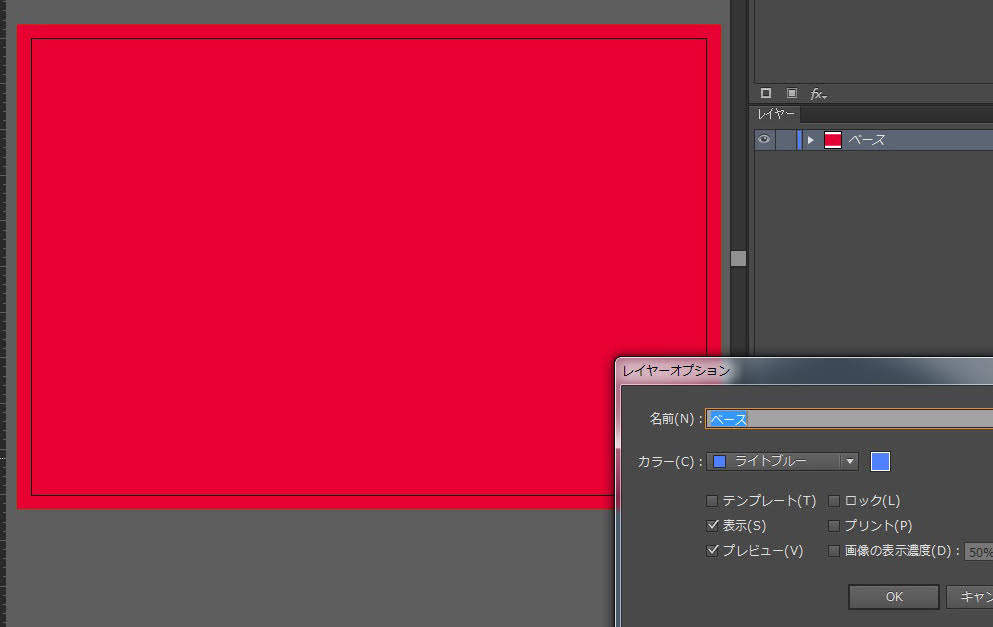Select the レイヤー panel tab
The height and width of the screenshot is (627, 993).
coord(776,114)
